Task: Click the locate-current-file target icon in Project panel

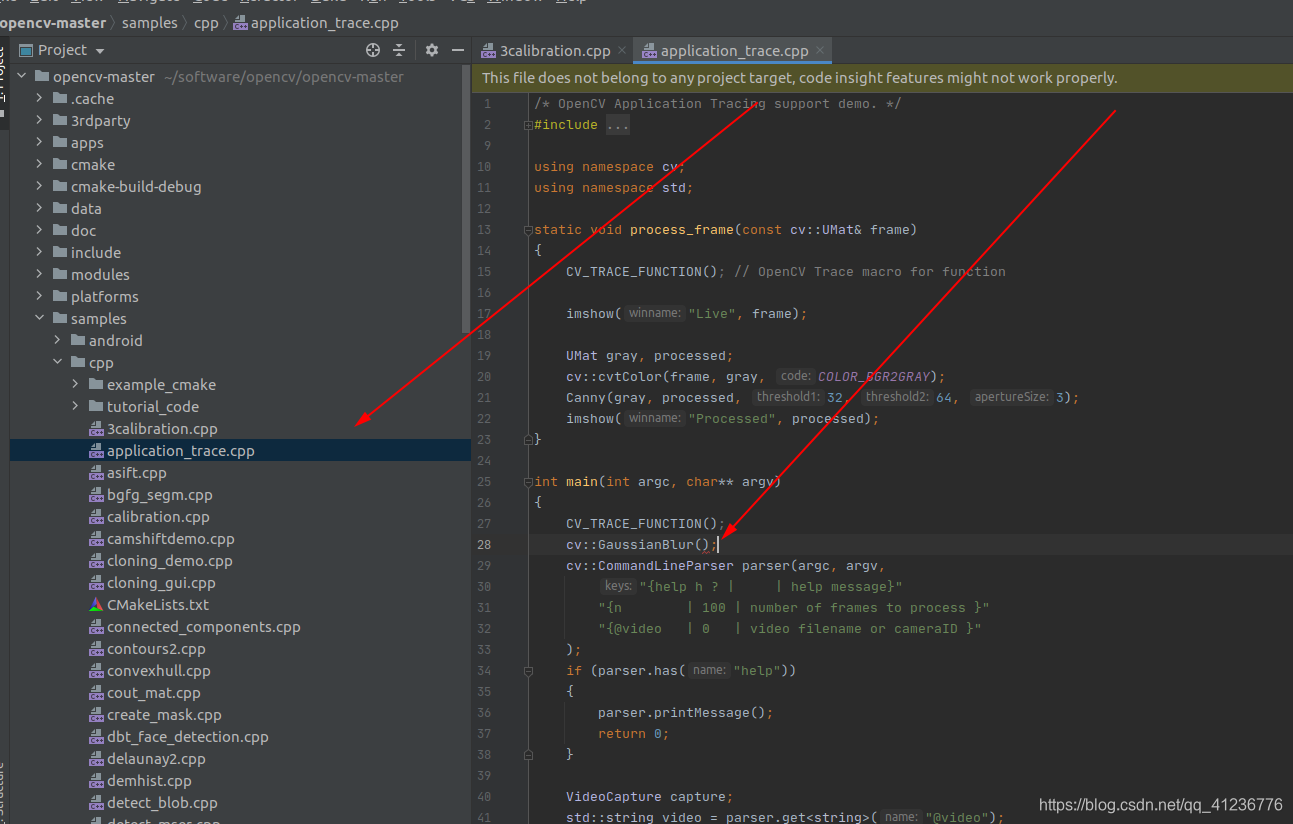Action: coord(373,50)
